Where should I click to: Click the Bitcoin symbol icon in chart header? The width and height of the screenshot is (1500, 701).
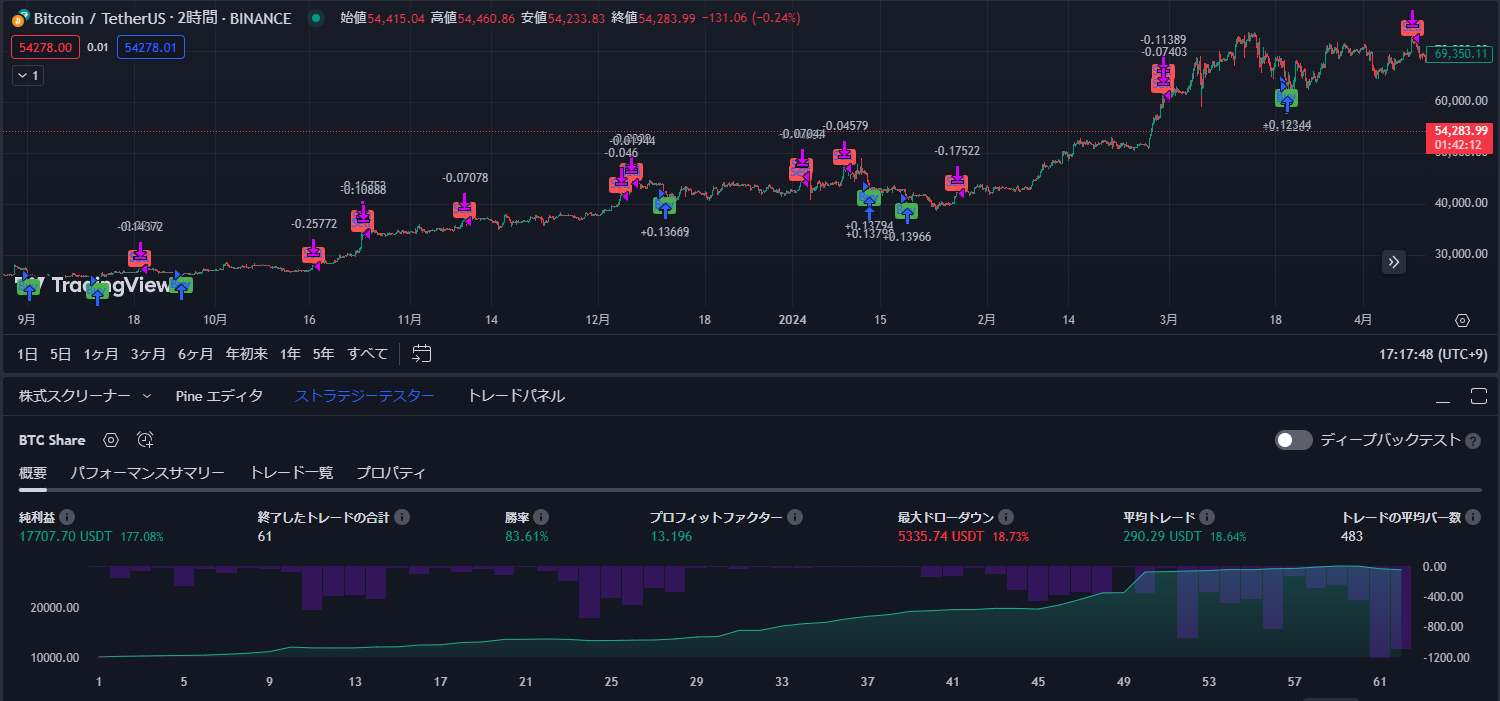pyautogui.click(x=20, y=18)
